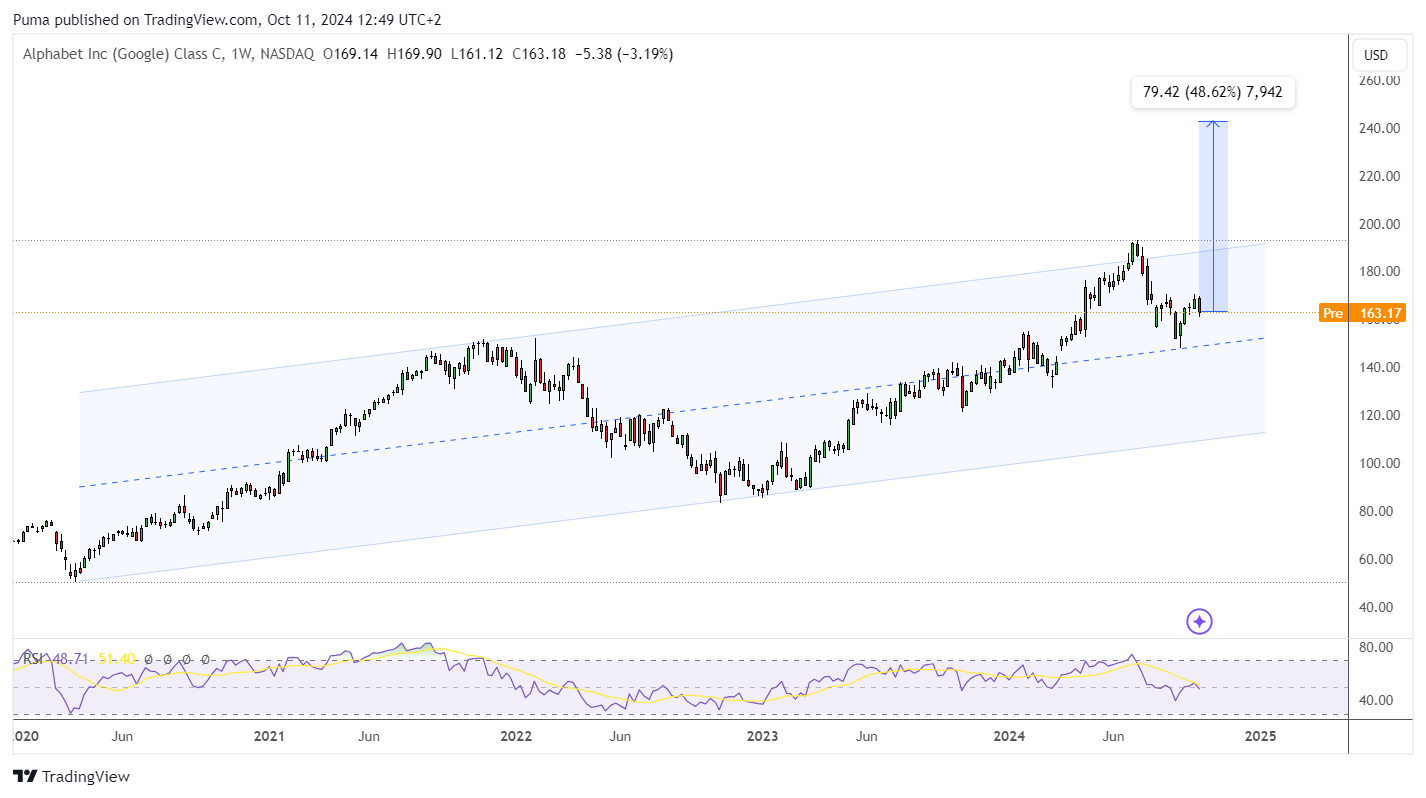Viewport: 1426px width, 798px height.
Task: Click the June 2024 peak candlestick
Action: pyautogui.click(x=1135, y=251)
